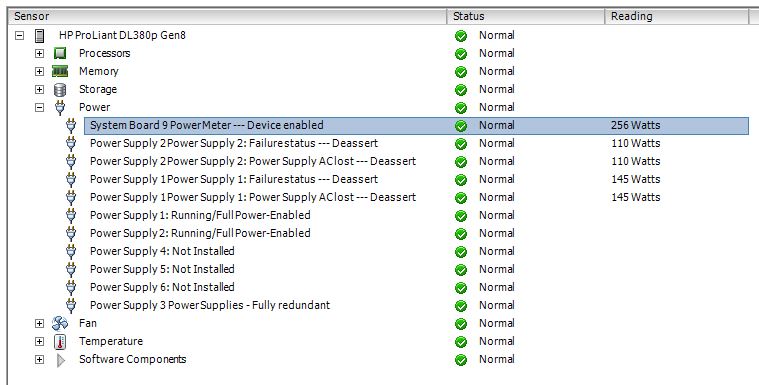Expand the Memory tree node
Viewport: 759px width, 385px height.
[40, 71]
